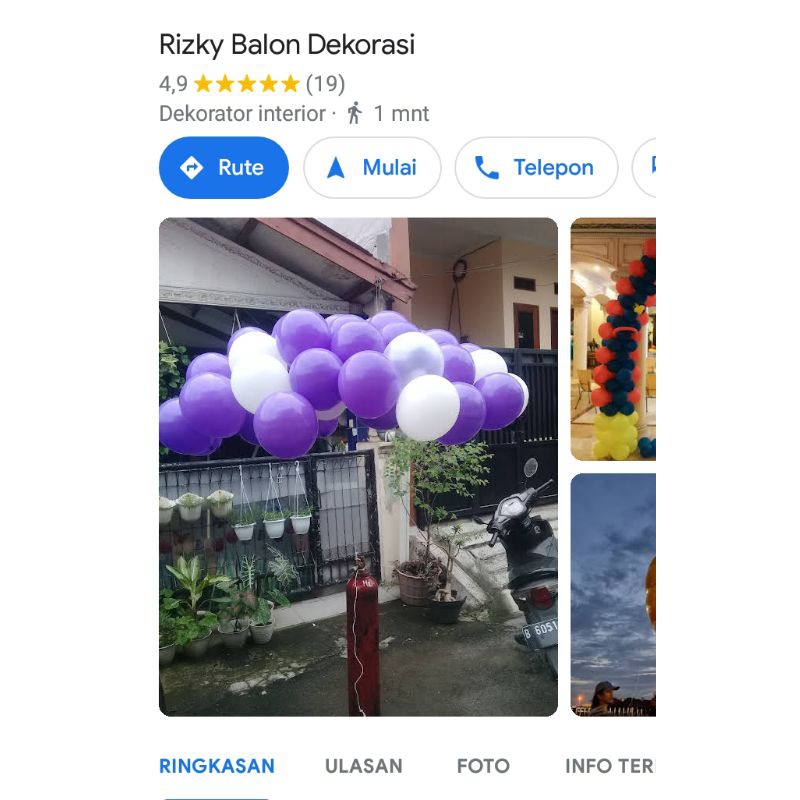This screenshot has height=800, width=800.
Task: Switch to the ULASAN tab
Action: (364, 766)
